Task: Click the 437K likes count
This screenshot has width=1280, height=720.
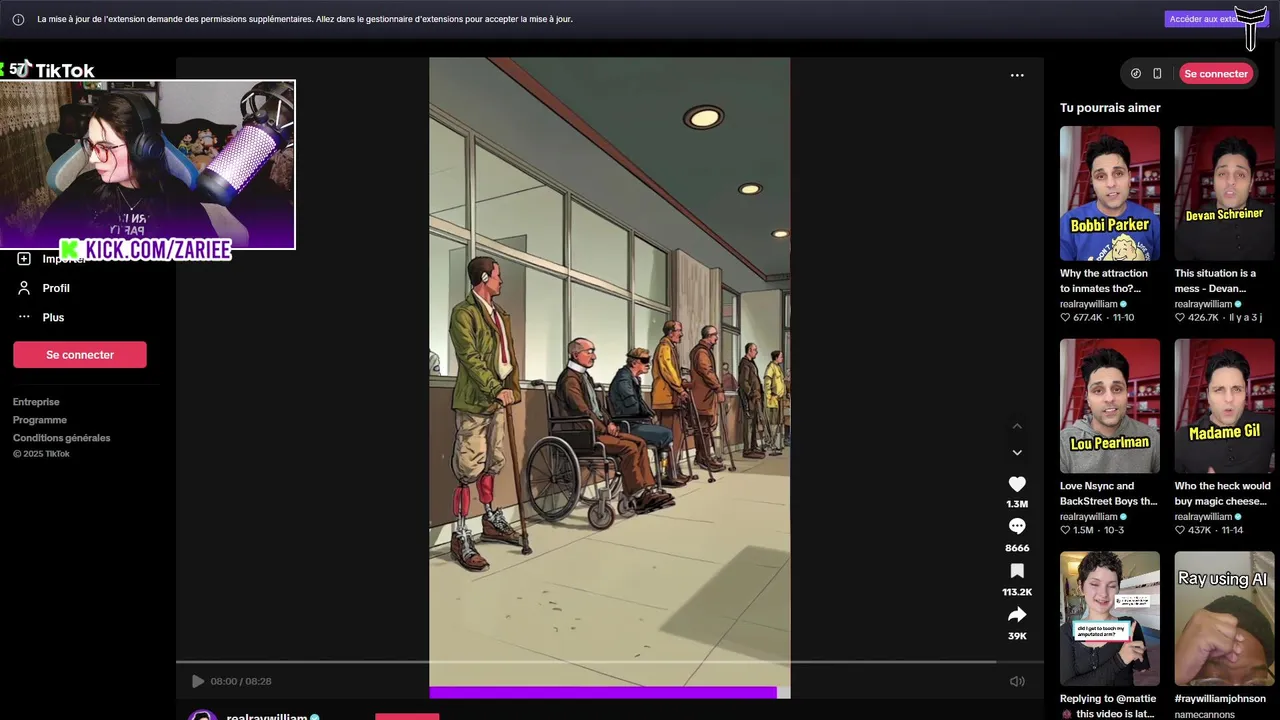Action: coord(1199,530)
